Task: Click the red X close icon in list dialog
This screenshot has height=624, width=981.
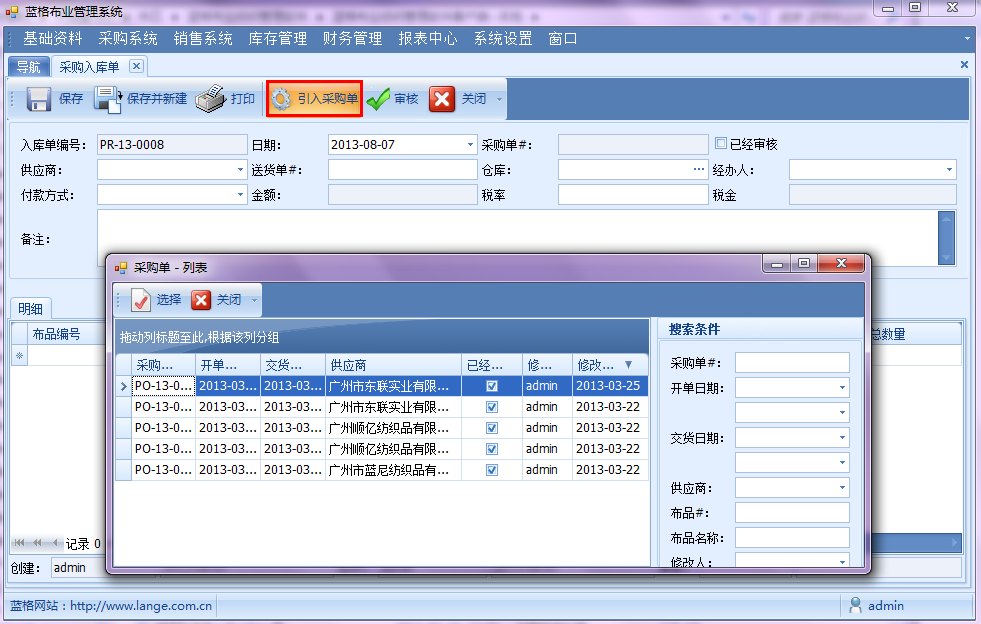Action: click(201, 300)
